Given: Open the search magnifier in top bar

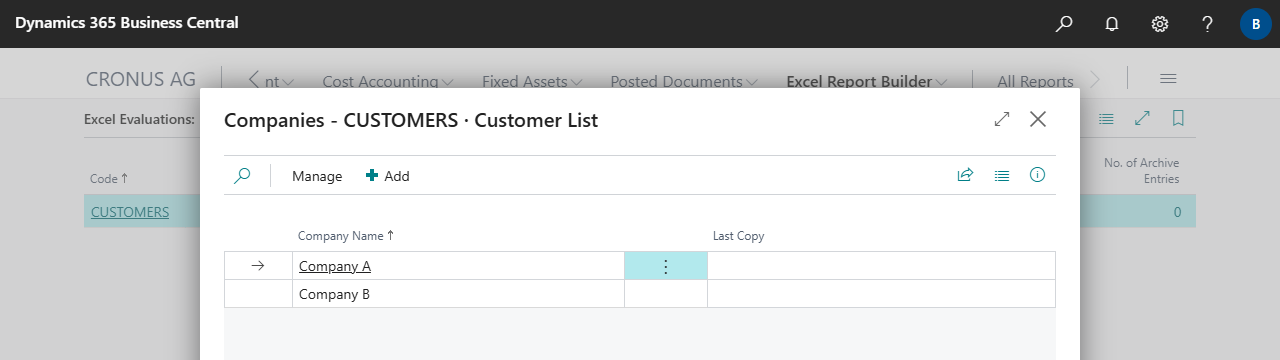Looking at the screenshot, I should click(x=1064, y=24).
